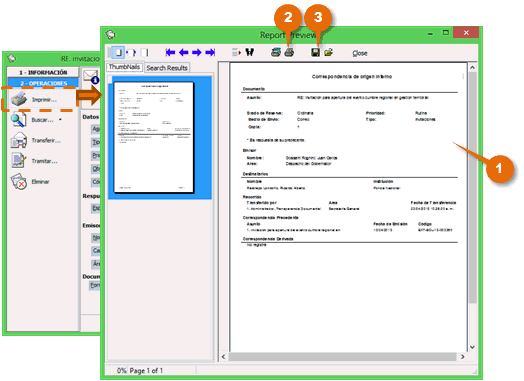Click the Tramitar... document pencil operation
This screenshot has height=381, width=524.
[34, 161]
